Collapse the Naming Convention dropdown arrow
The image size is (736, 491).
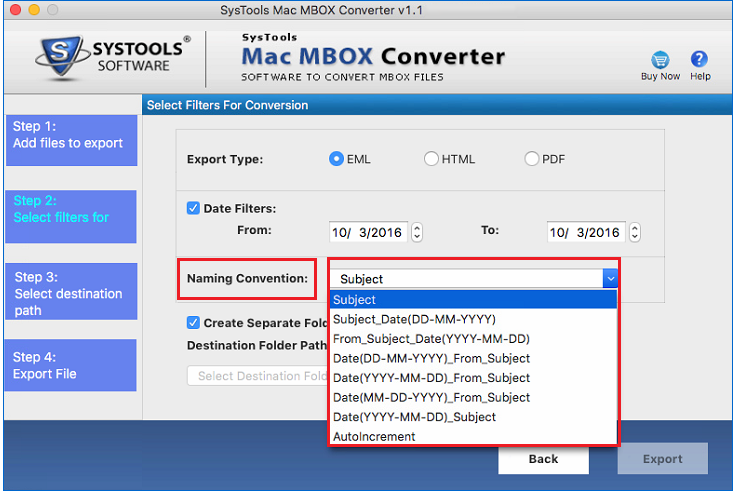609,279
